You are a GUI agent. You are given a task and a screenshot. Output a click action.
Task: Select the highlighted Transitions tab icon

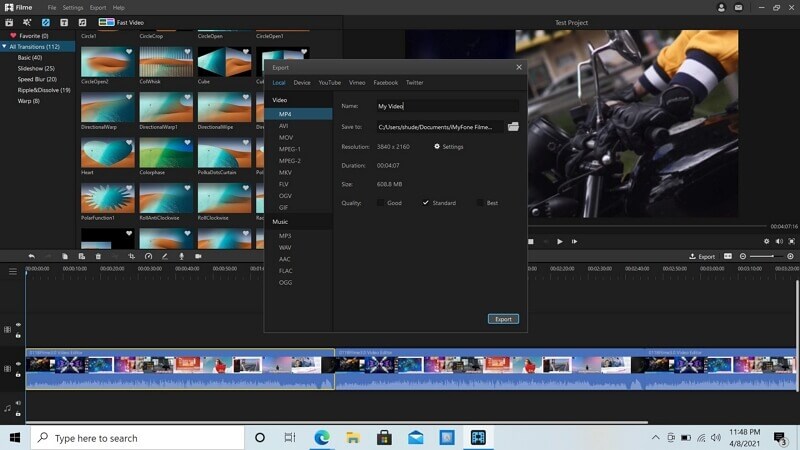tap(45, 22)
